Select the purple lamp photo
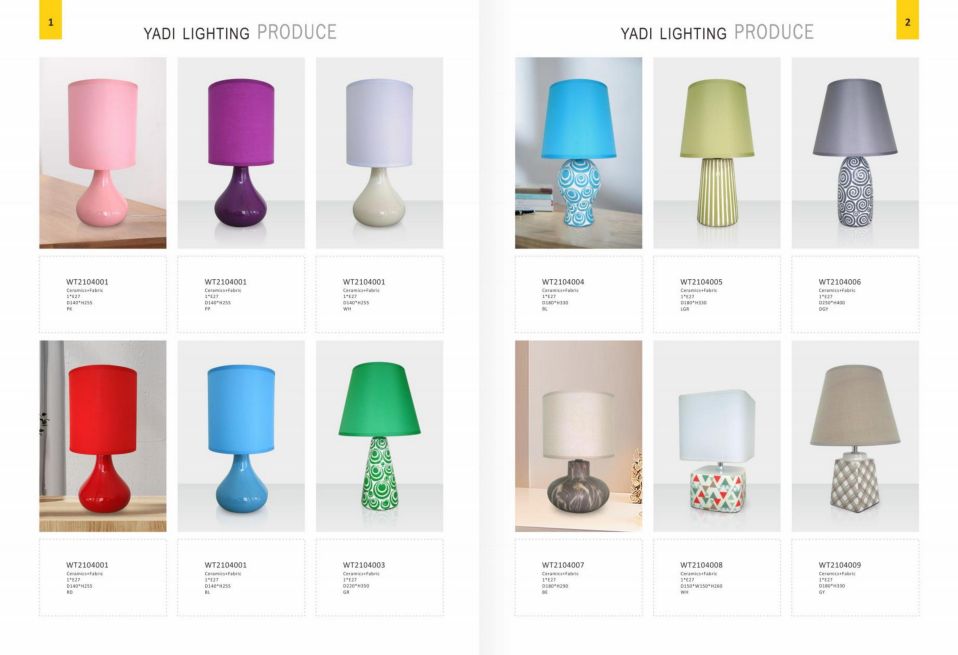 point(241,153)
